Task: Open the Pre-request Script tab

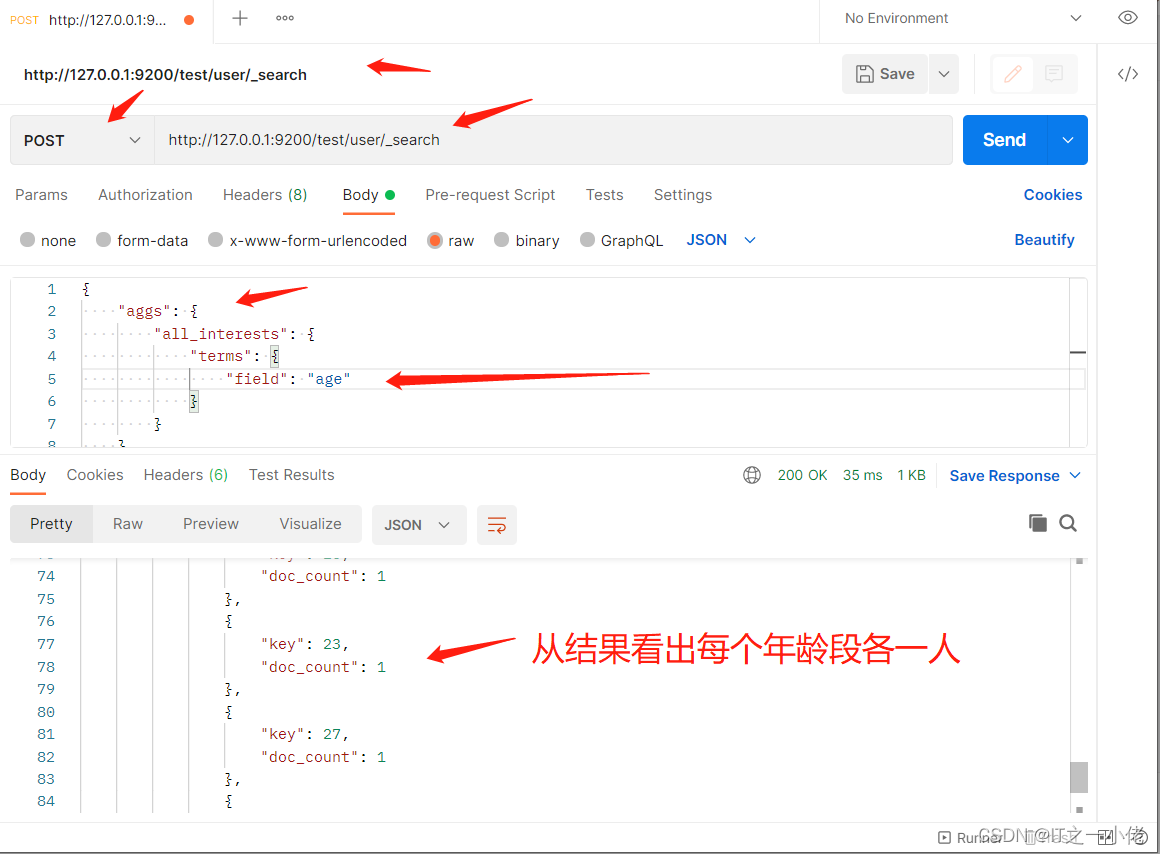Action: (490, 195)
